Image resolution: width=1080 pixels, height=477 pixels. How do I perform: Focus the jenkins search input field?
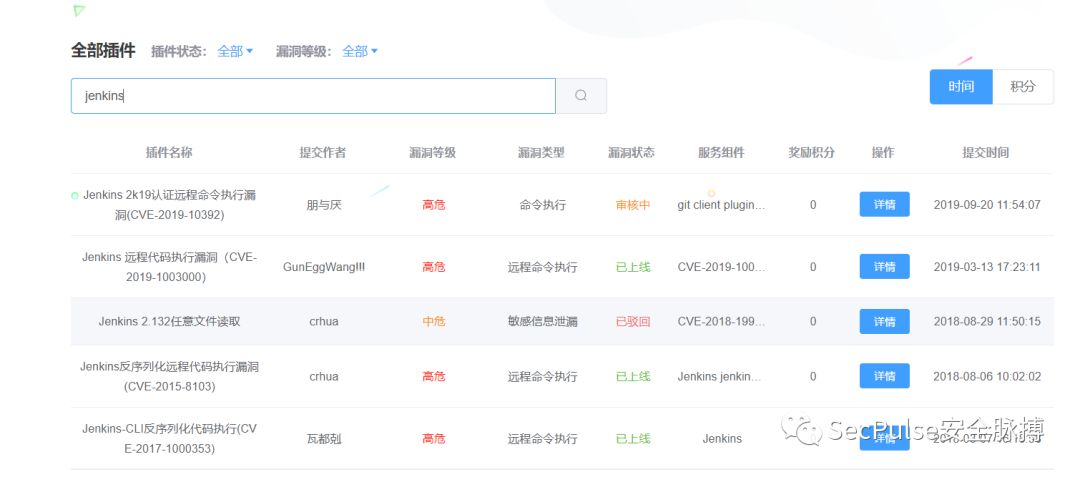click(x=313, y=96)
